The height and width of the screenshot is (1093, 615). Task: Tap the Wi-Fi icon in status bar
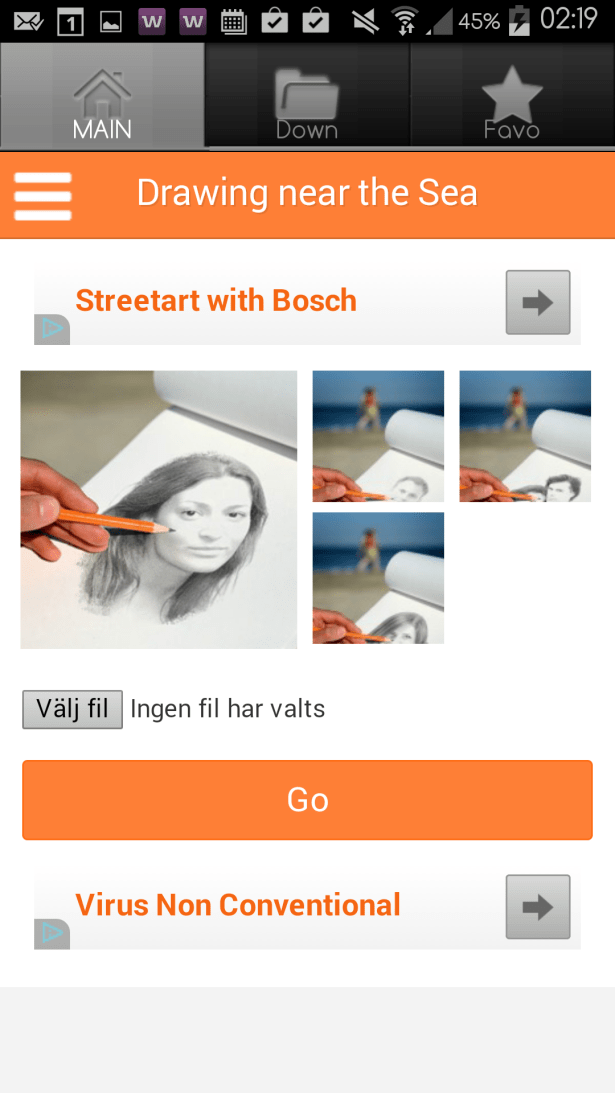pos(404,21)
